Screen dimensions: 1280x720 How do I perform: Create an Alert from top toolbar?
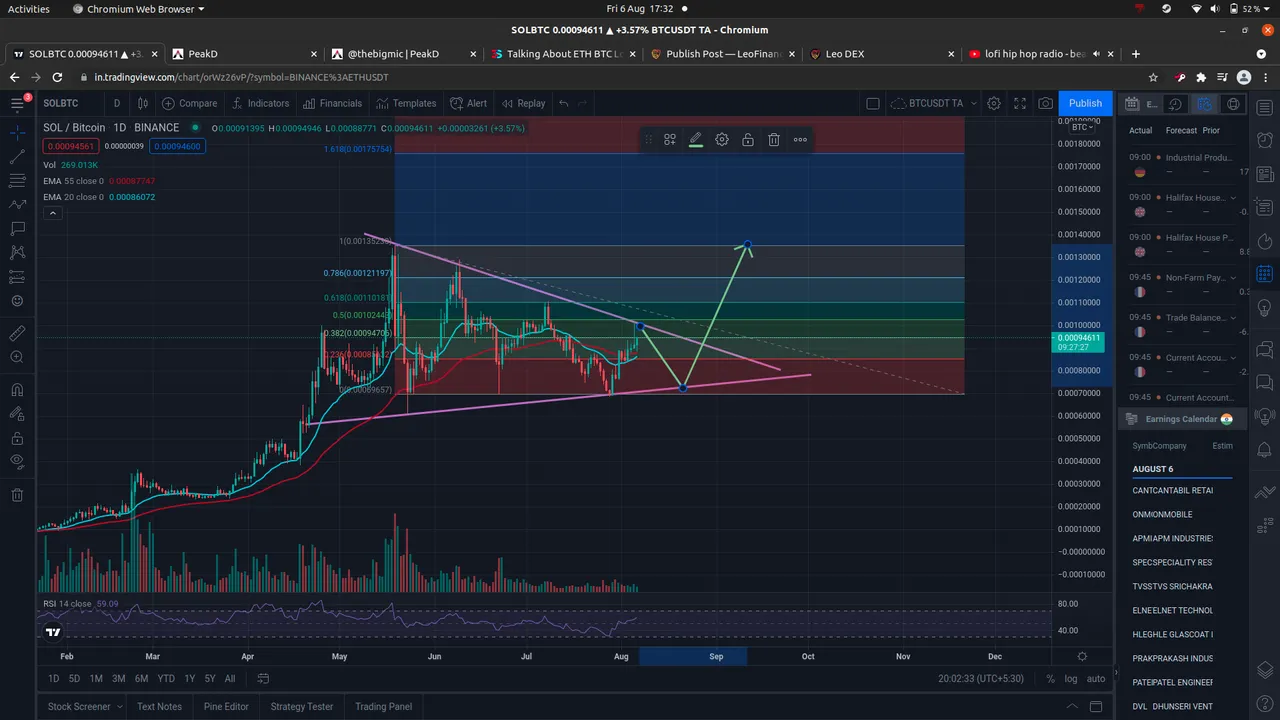pyautogui.click(x=469, y=103)
